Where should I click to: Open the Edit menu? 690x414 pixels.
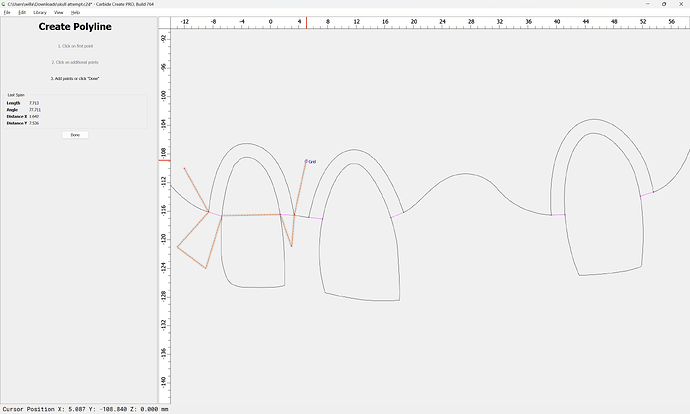(21, 12)
